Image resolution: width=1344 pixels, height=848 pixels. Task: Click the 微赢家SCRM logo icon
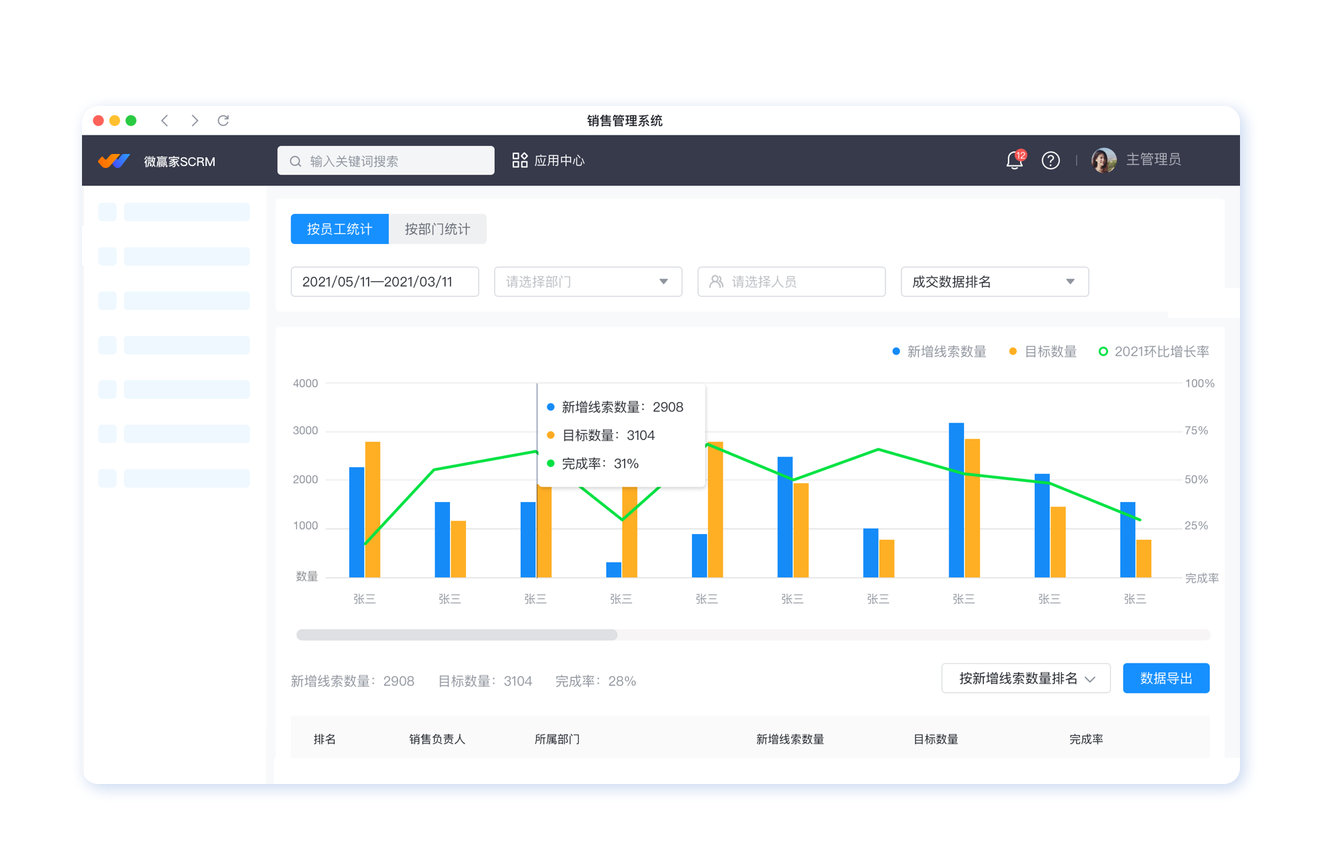(x=114, y=161)
